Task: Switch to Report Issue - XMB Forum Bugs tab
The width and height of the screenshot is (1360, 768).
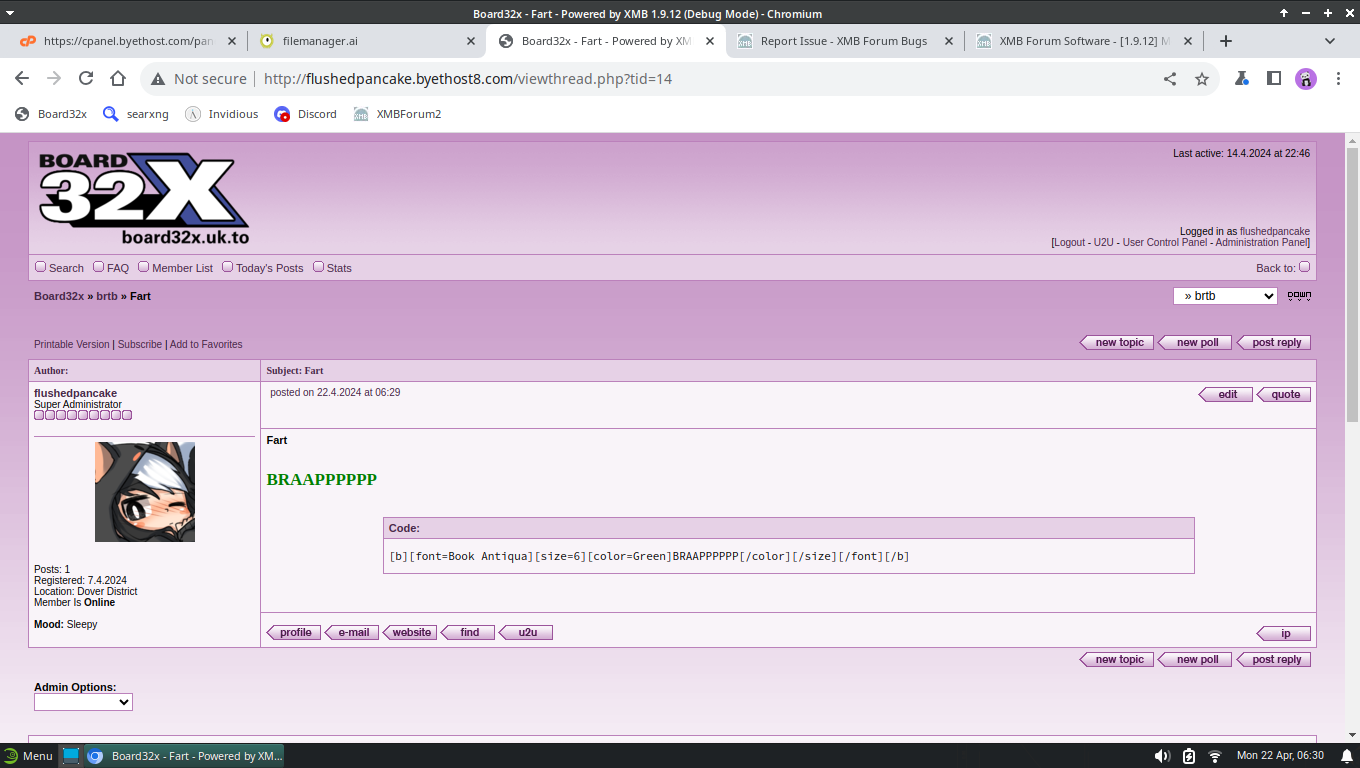Action: pyautogui.click(x=843, y=41)
